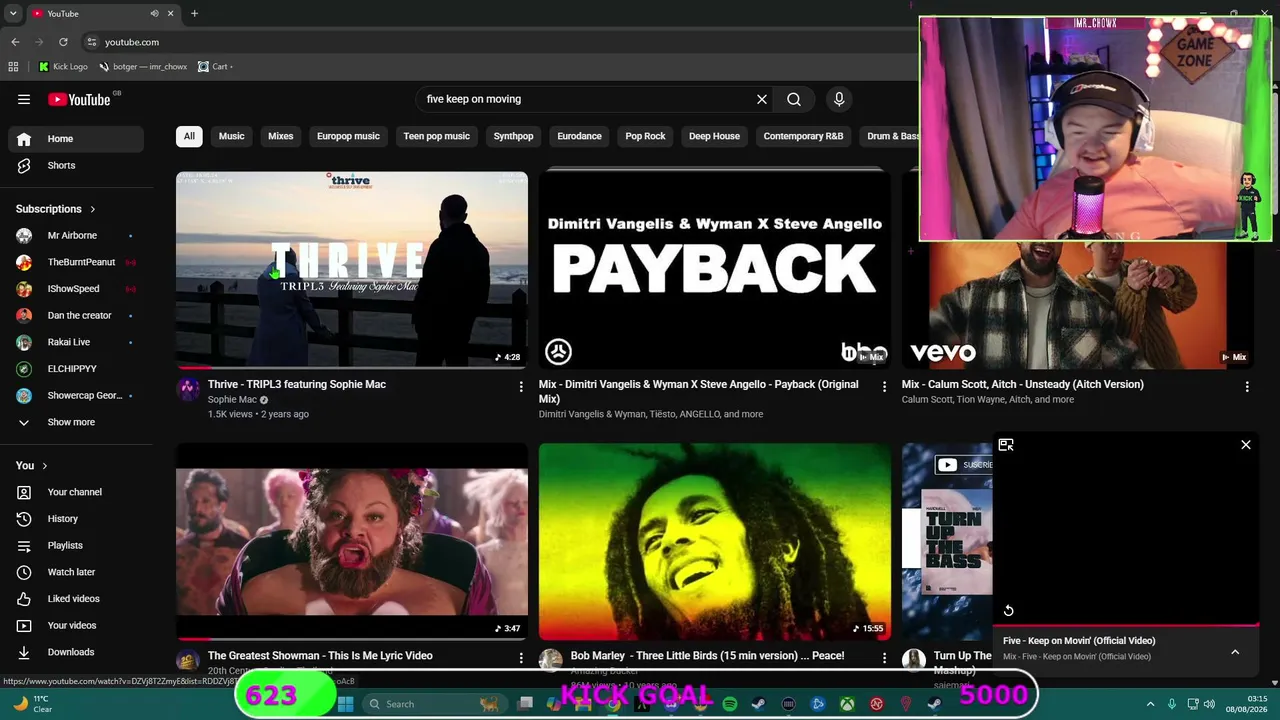Open Spotify from the taskbar
The height and width of the screenshot is (720, 1280).
[x=730, y=704]
